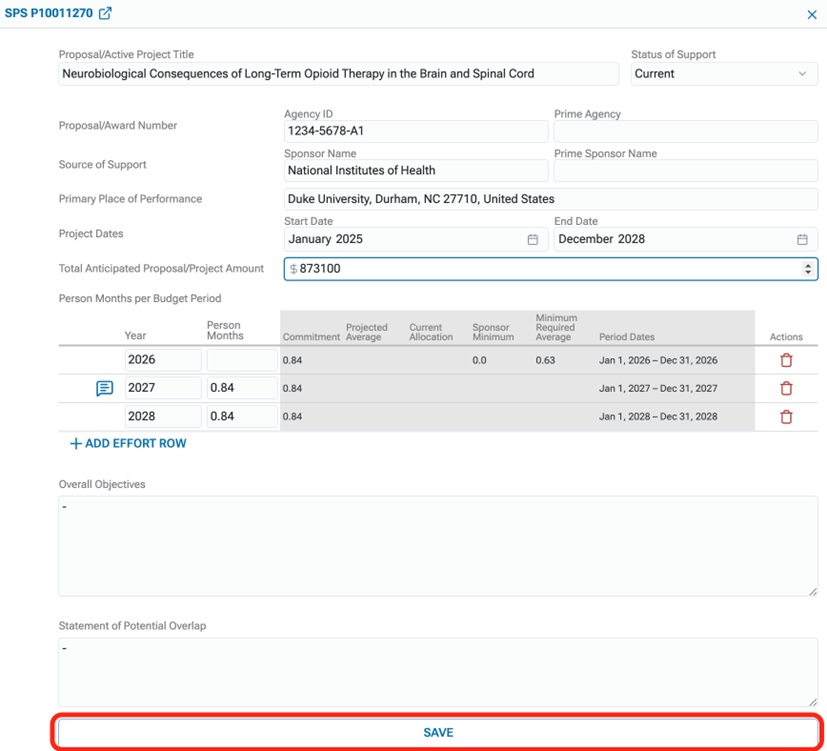Open comment icon on 2027 row
The height and width of the screenshot is (751, 827).
click(104, 388)
